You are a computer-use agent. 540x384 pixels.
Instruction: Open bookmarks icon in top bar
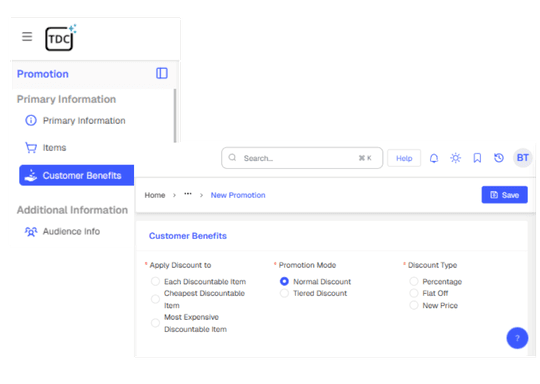click(x=477, y=158)
